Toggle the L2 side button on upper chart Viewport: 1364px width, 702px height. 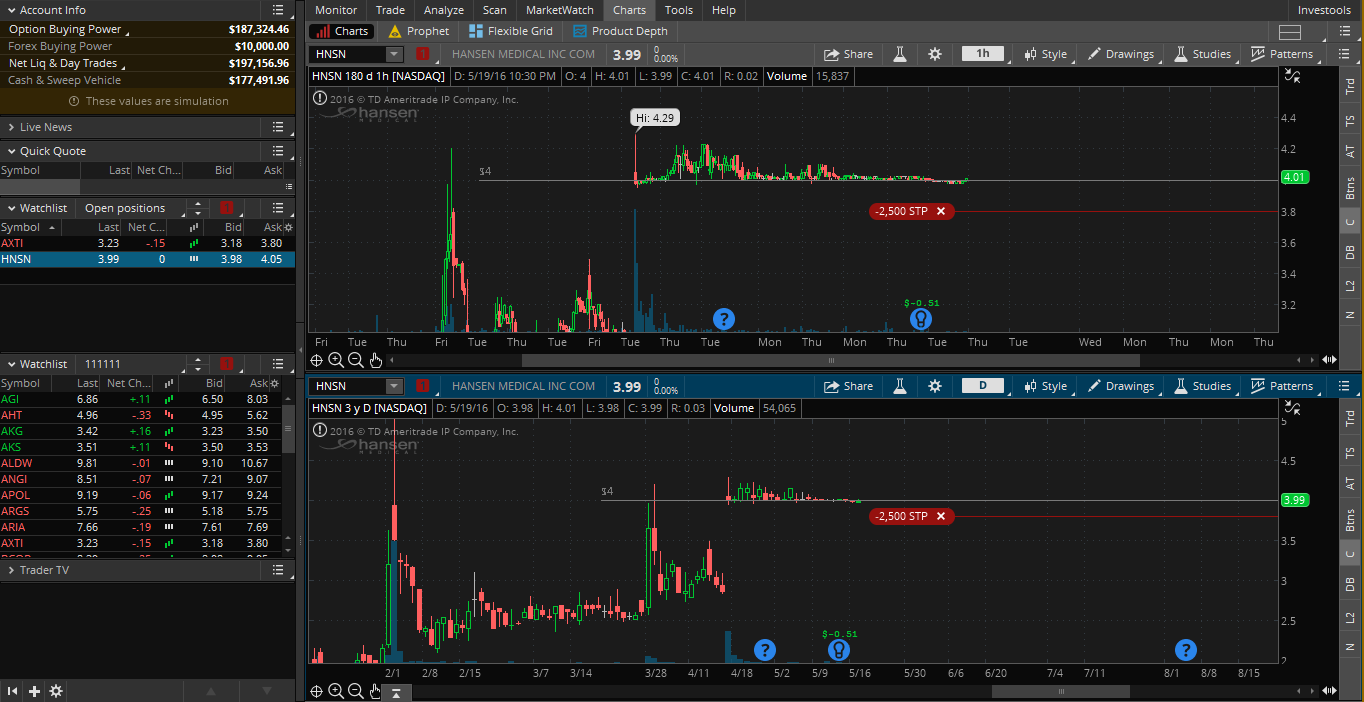tap(1350, 285)
